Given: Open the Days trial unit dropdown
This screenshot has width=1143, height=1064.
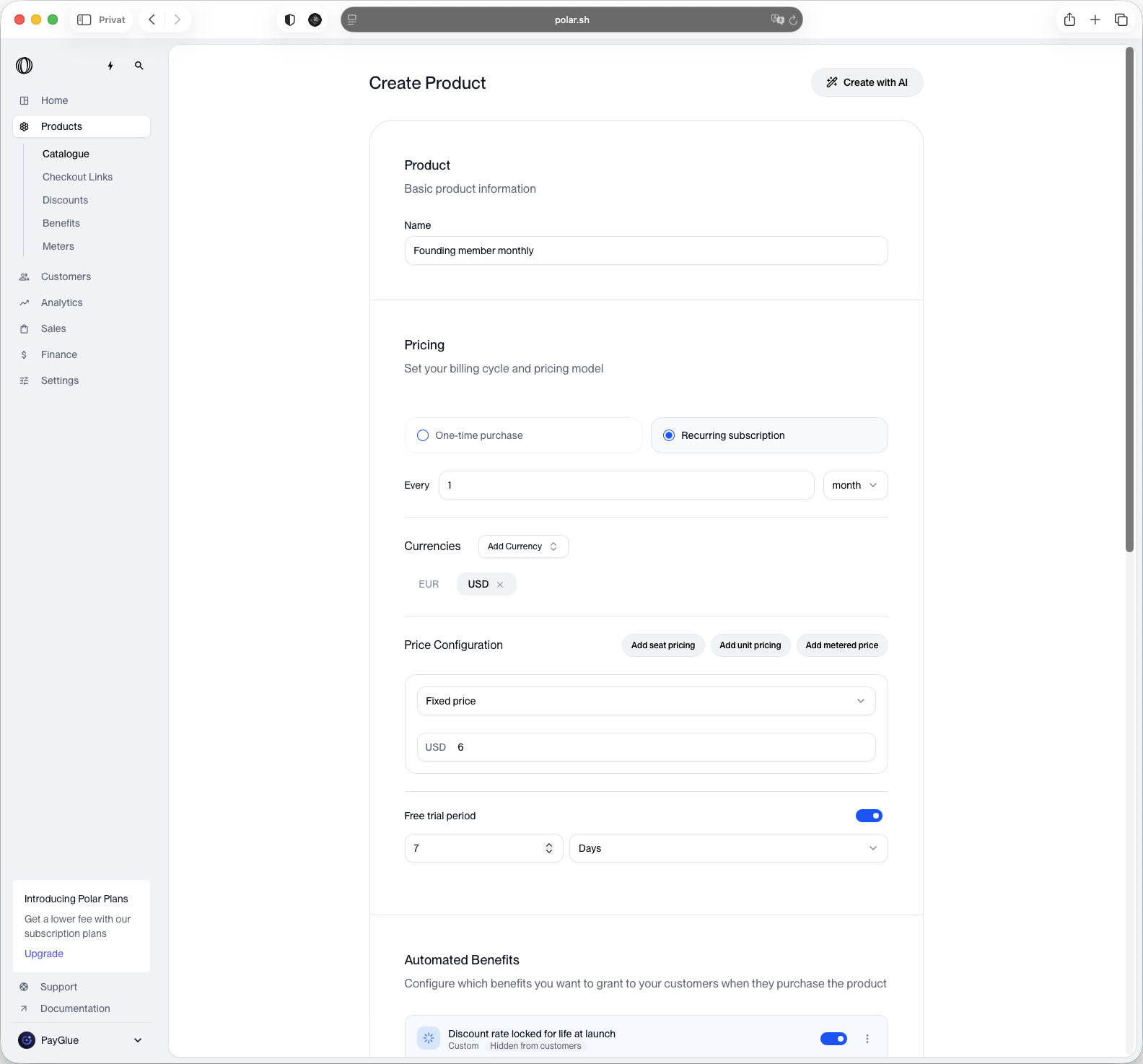Looking at the screenshot, I should click(729, 848).
